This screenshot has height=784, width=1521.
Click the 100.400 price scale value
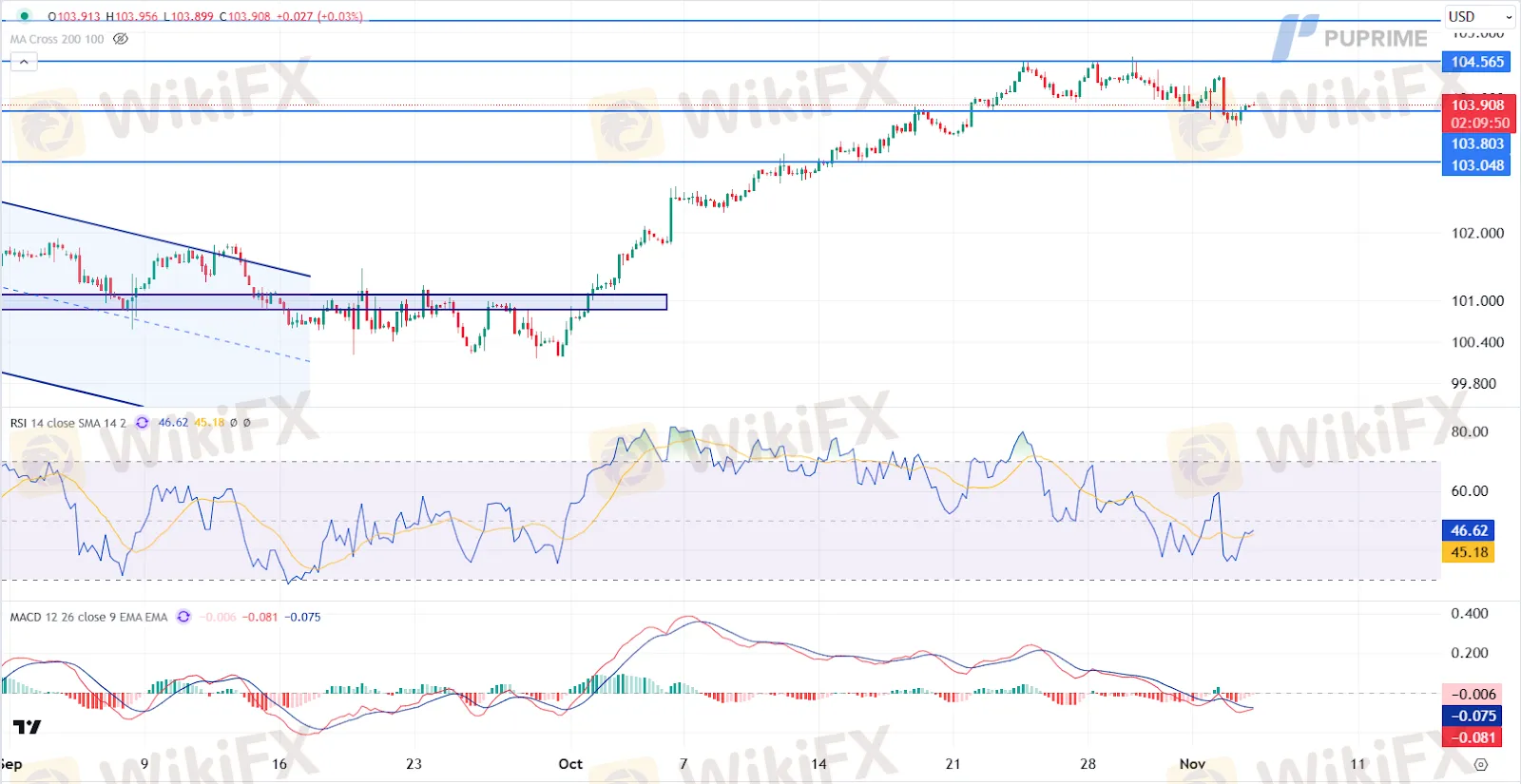(1477, 342)
